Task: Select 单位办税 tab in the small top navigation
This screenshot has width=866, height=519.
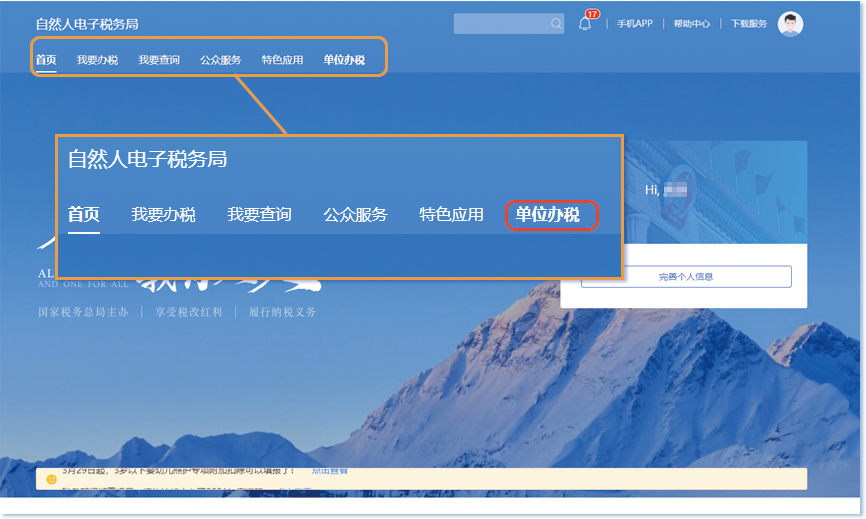Action: [344, 60]
